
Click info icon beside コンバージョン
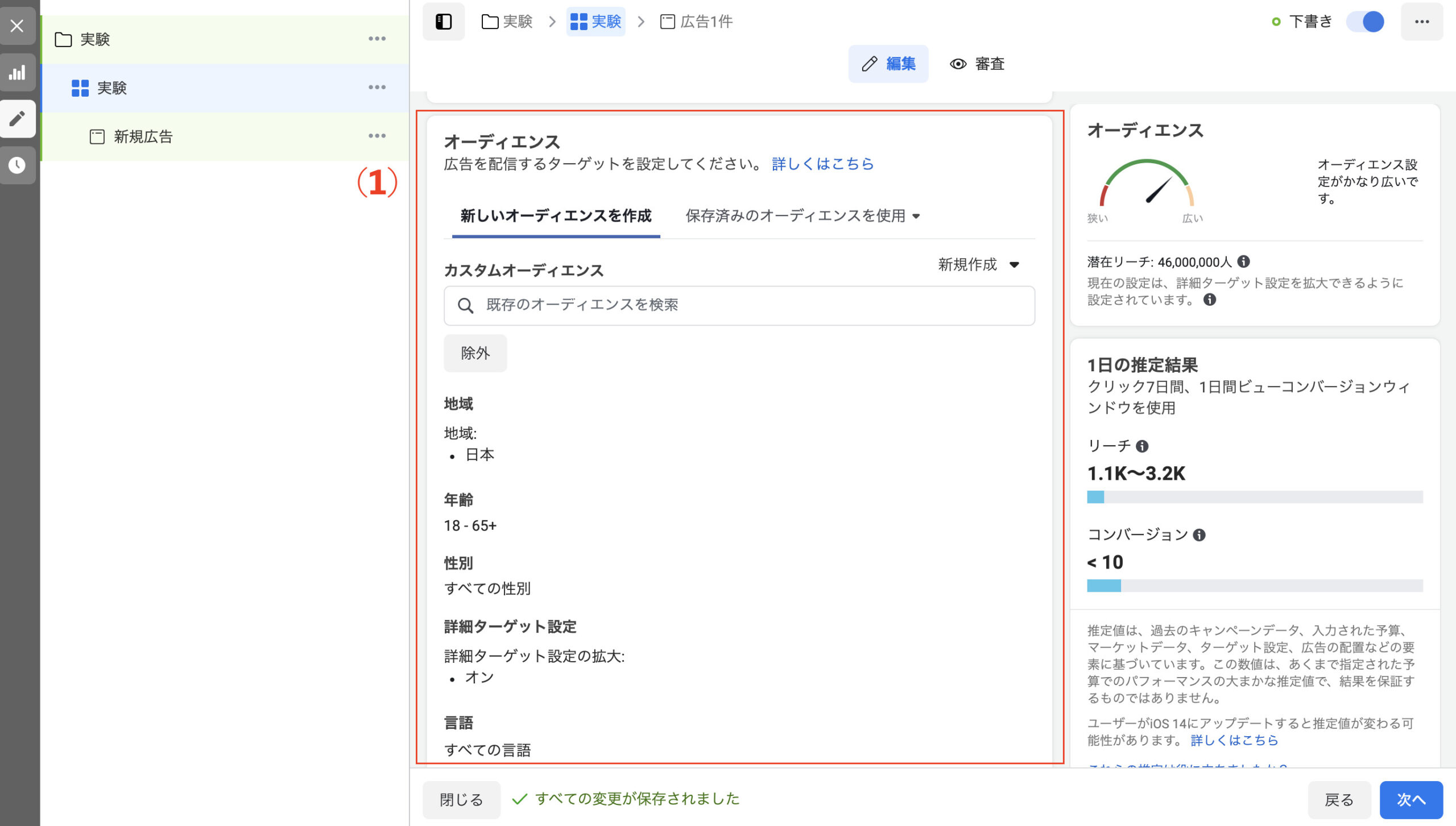tap(1199, 535)
